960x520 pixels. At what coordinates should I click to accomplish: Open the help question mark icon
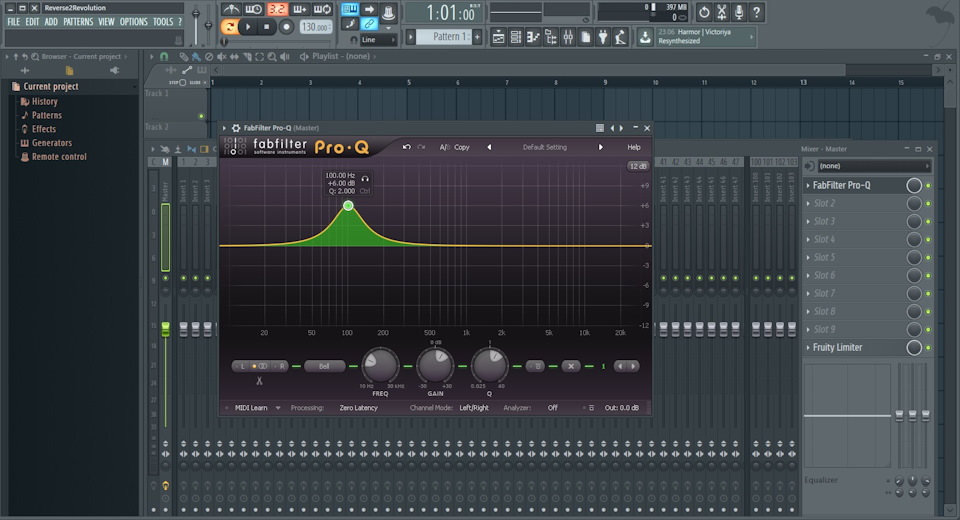coord(756,12)
